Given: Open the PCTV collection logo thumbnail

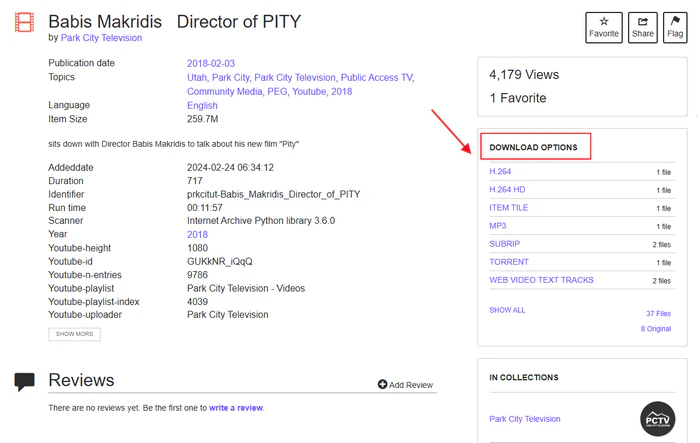Looking at the screenshot, I should pos(657,419).
